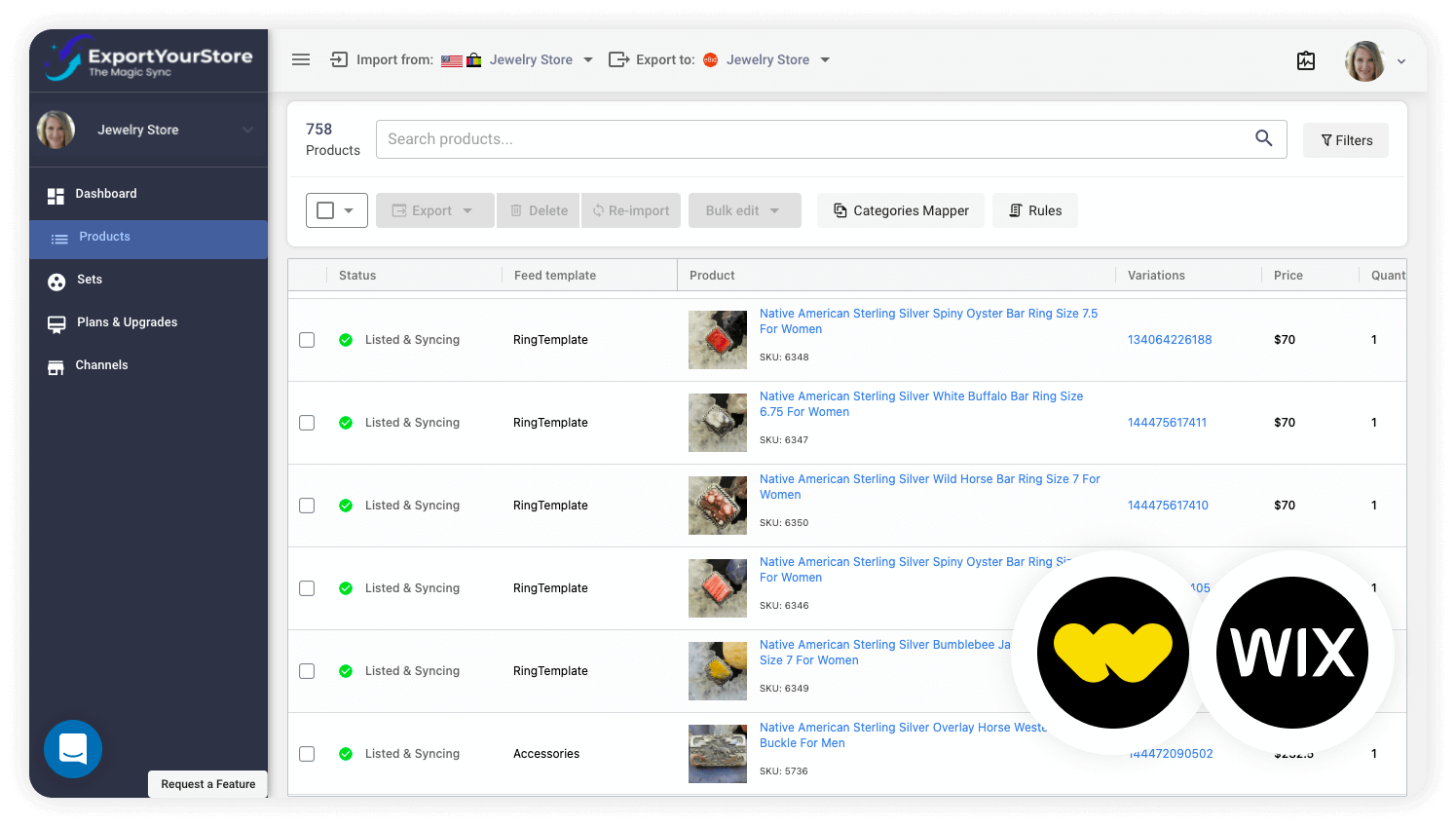This screenshot has height=827, width=1456.
Task: Open the Rules panel
Action: pyautogui.click(x=1034, y=210)
